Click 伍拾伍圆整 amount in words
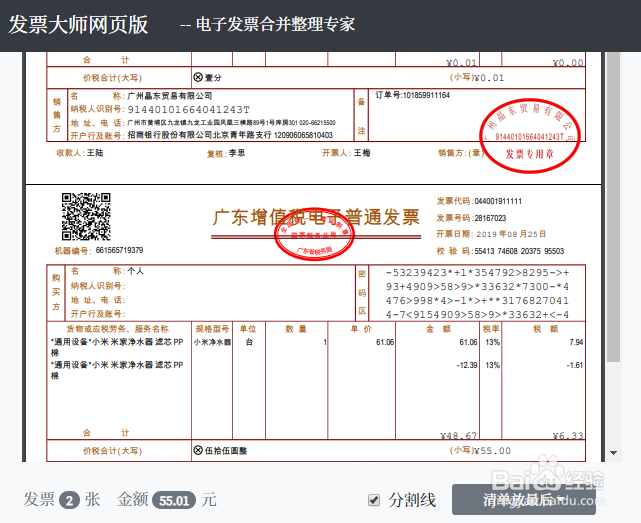641x523 pixels. [x=226, y=451]
